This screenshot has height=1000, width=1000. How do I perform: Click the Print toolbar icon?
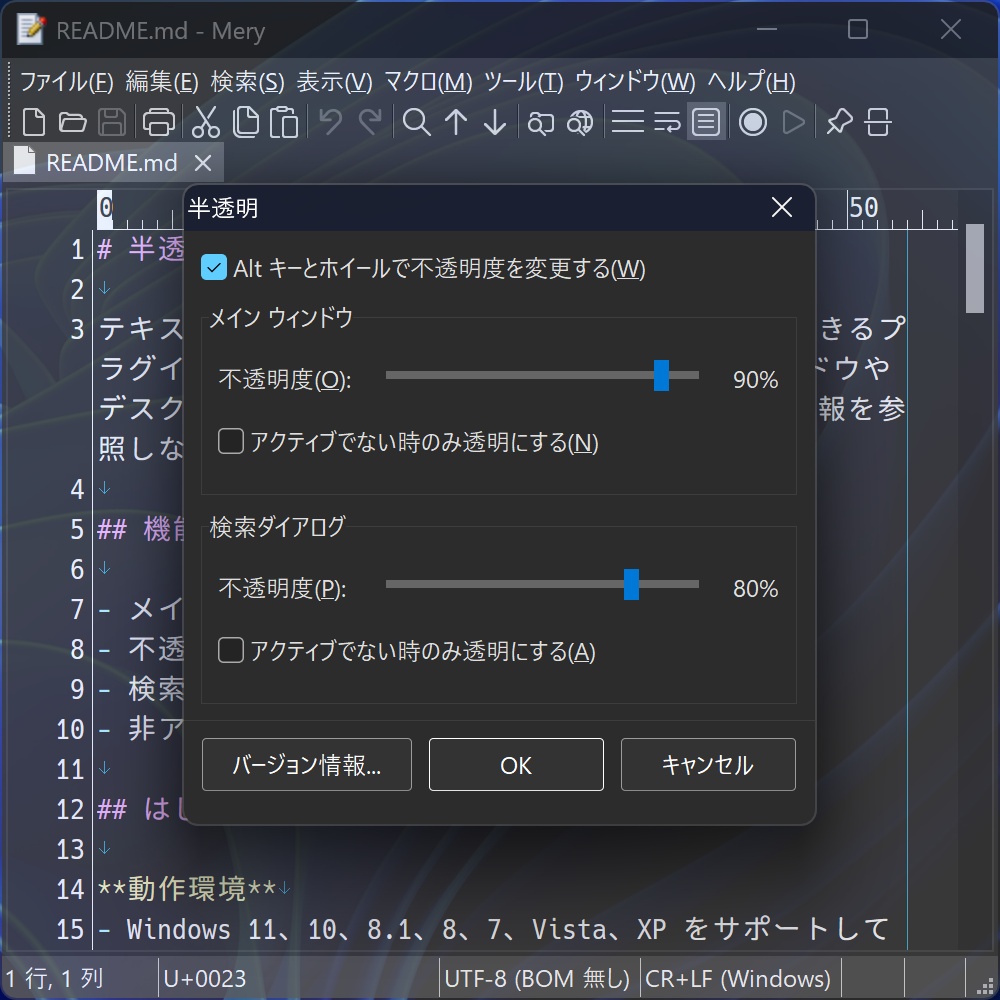[x=158, y=122]
